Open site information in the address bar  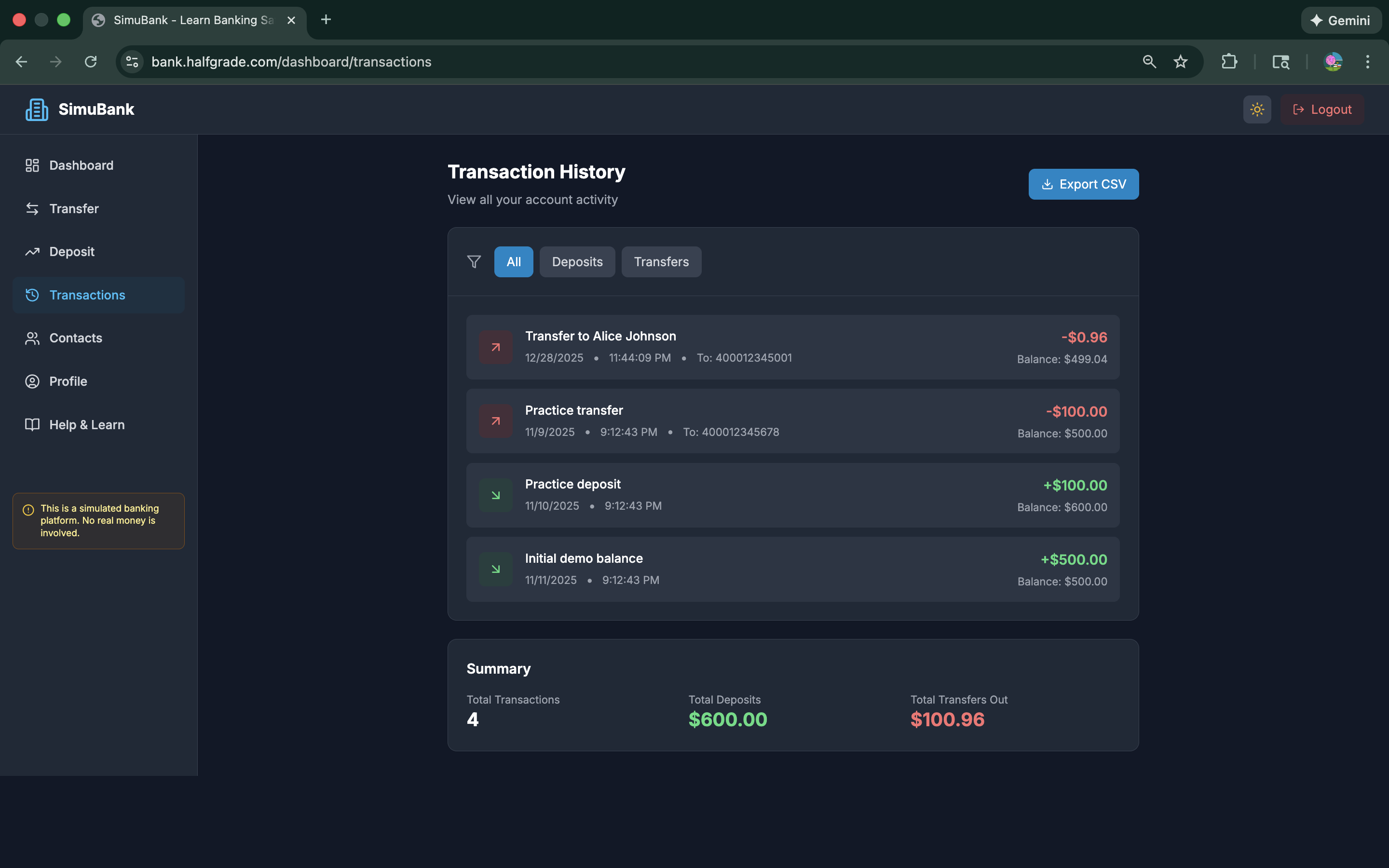(x=131, y=61)
